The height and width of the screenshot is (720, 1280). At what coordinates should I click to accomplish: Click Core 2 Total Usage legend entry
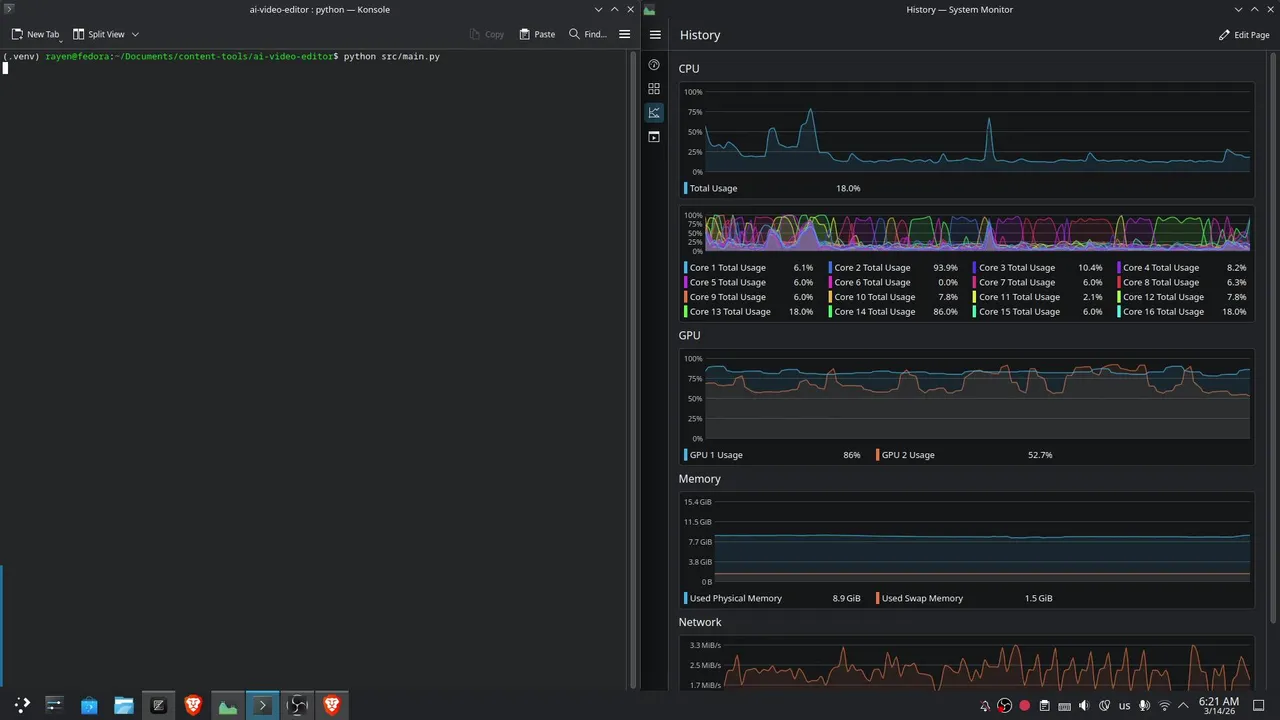point(893,267)
